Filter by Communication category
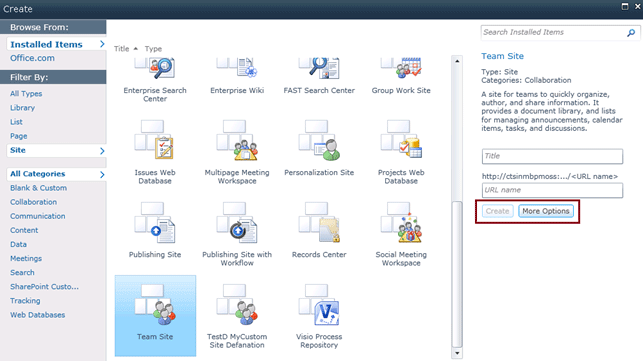 pyautogui.click(x=38, y=216)
